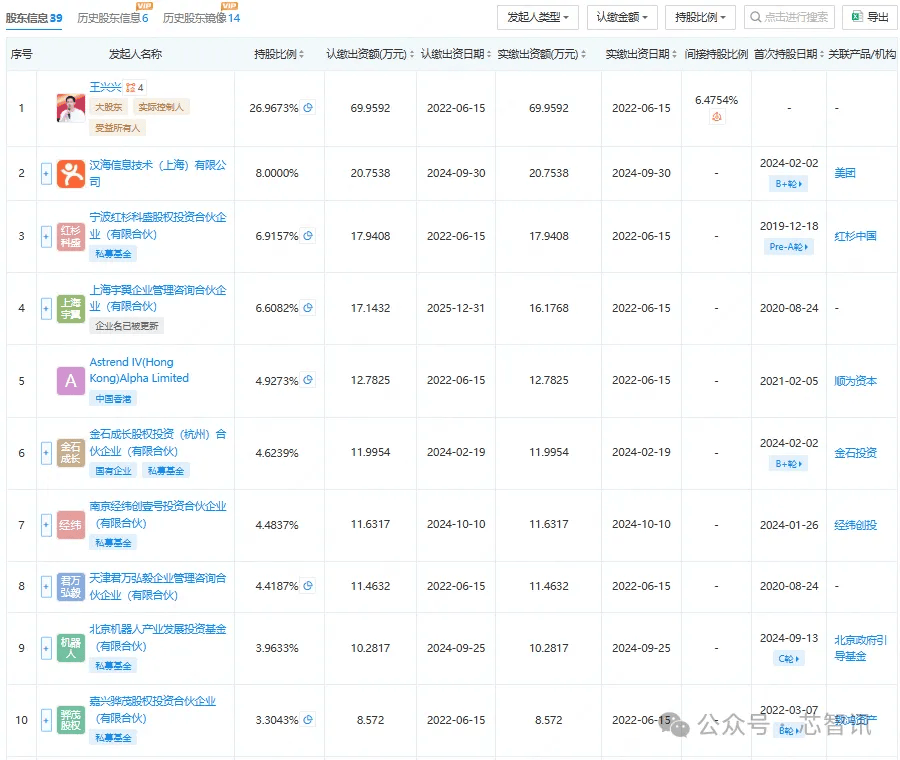Click 王兴兴 avatar photo
900x760 pixels.
(71, 108)
